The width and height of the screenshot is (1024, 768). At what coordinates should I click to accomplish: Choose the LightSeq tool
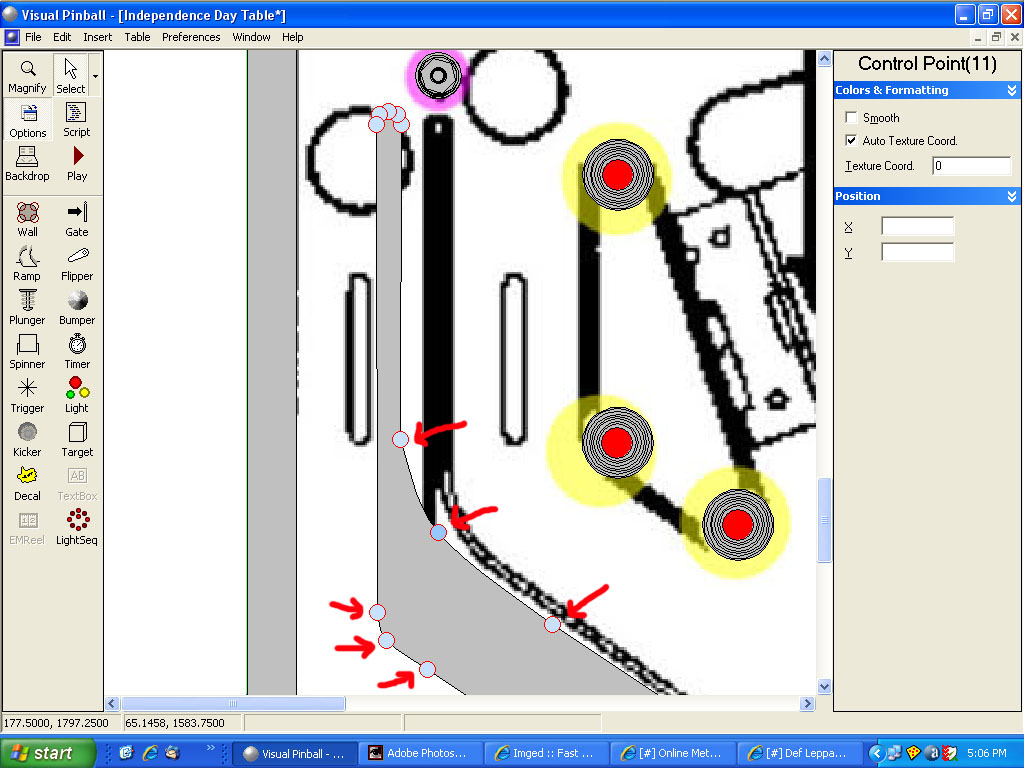[x=77, y=527]
